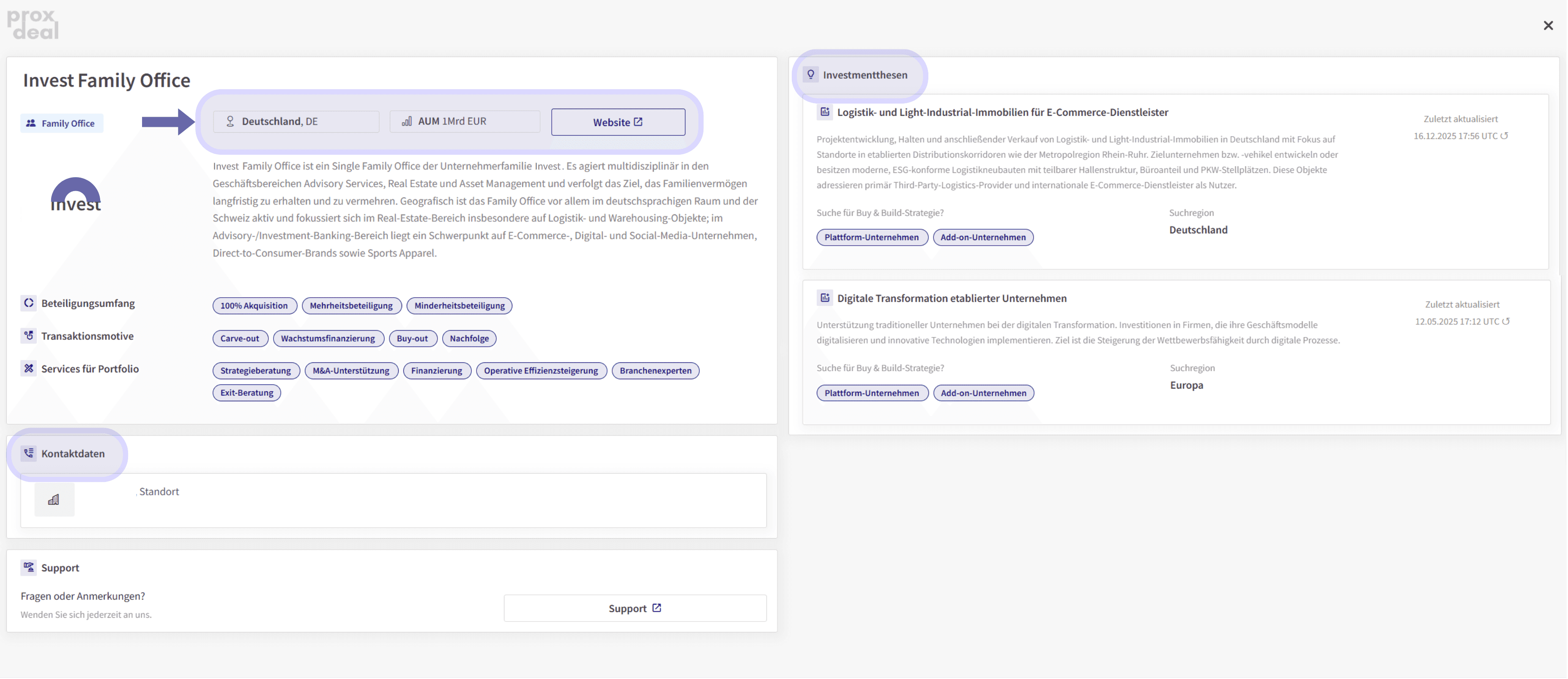Select the M&A-Unterstützung chip
Screen dimensions: 1568x679
coord(351,371)
